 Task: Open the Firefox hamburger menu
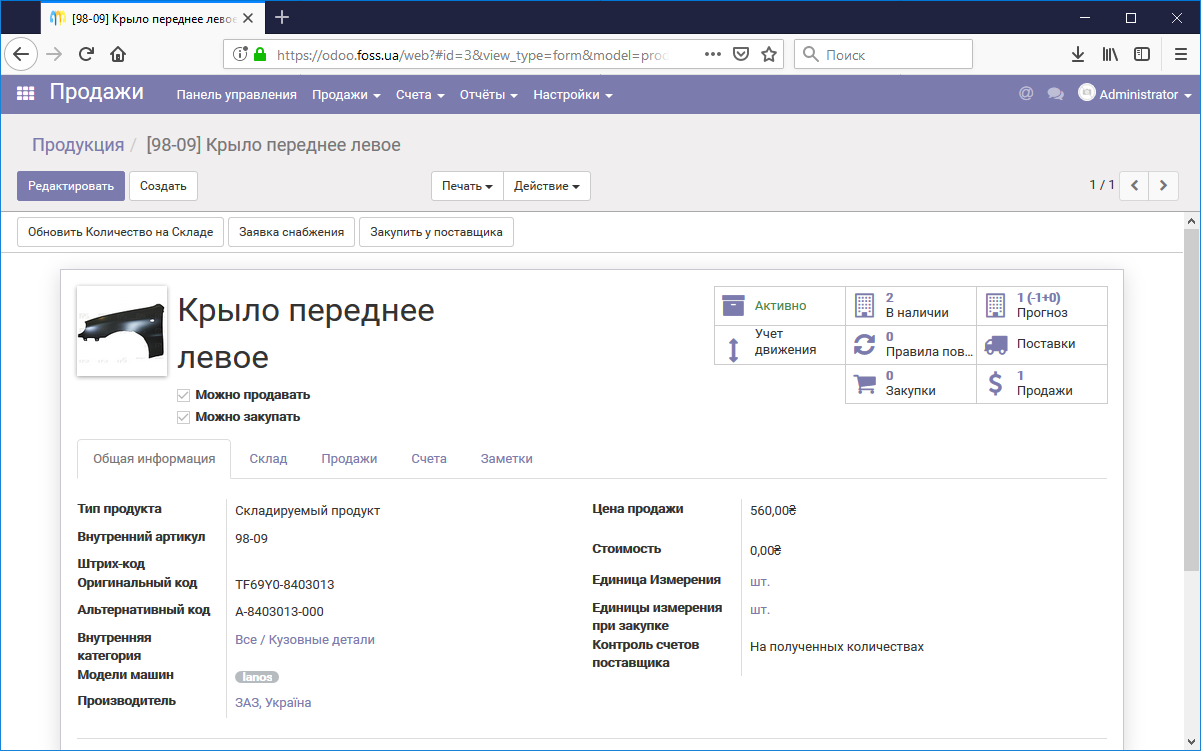pos(1181,54)
